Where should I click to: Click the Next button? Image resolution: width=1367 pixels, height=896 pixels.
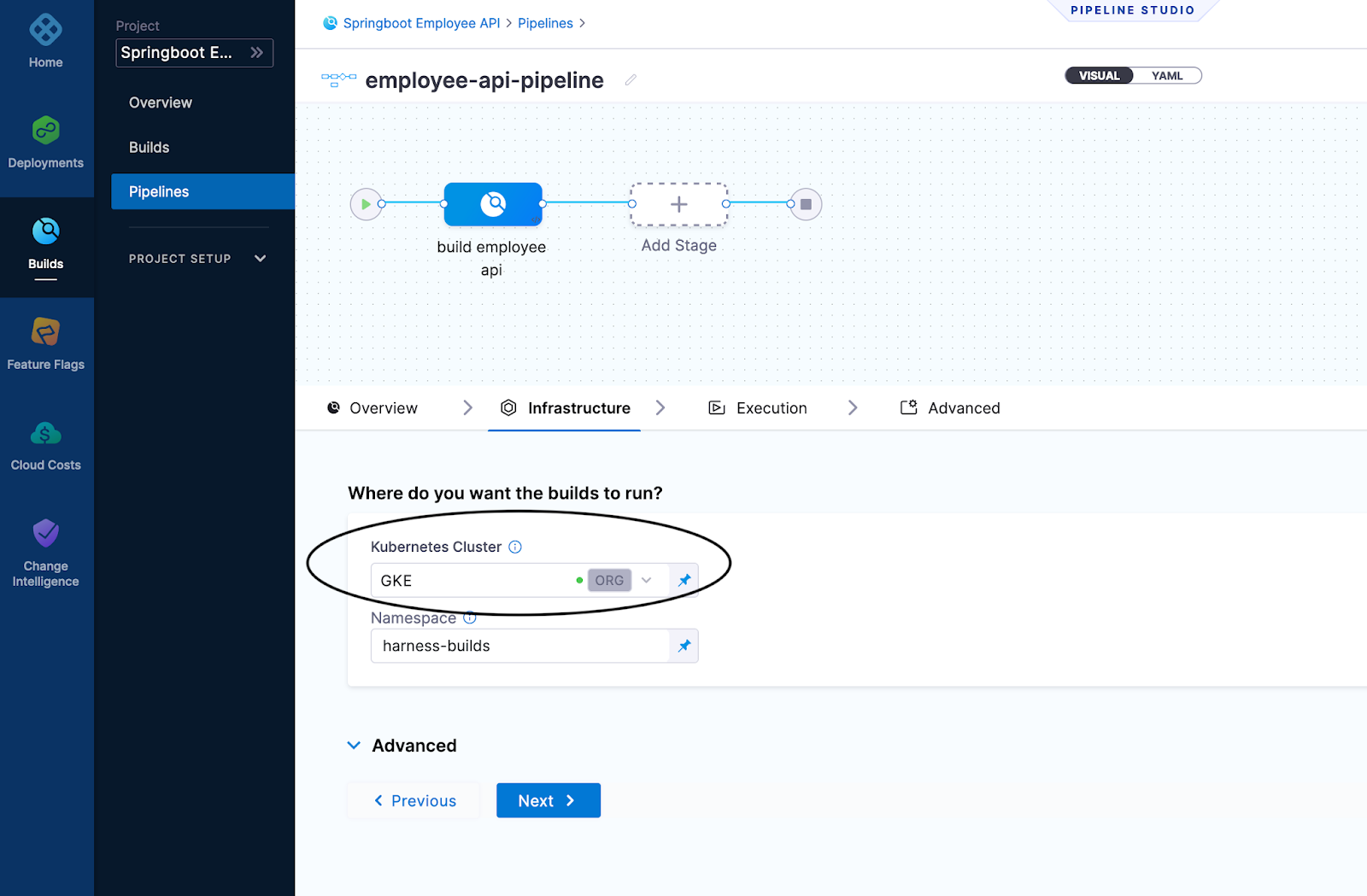tap(549, 800)
